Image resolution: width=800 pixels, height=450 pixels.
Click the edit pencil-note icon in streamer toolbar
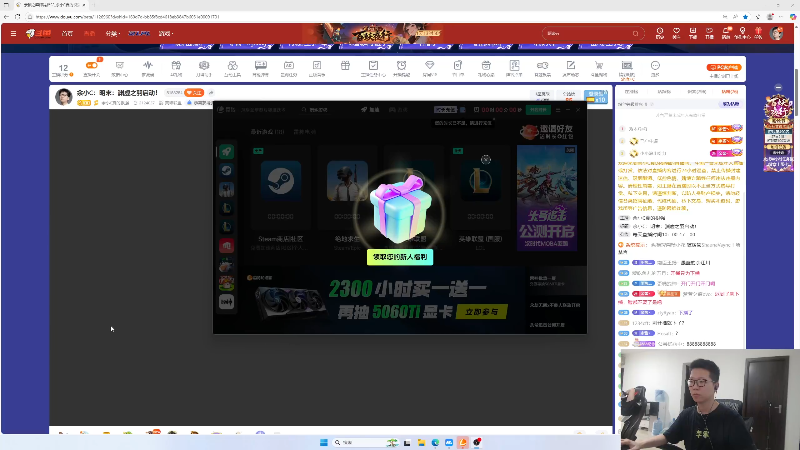pyautogui.click(x=570, y=65)
